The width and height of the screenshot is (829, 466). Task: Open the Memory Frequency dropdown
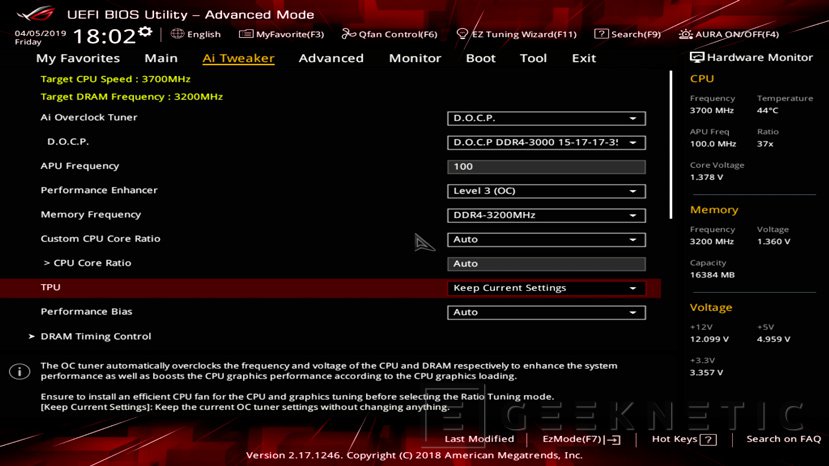point(546,215)
